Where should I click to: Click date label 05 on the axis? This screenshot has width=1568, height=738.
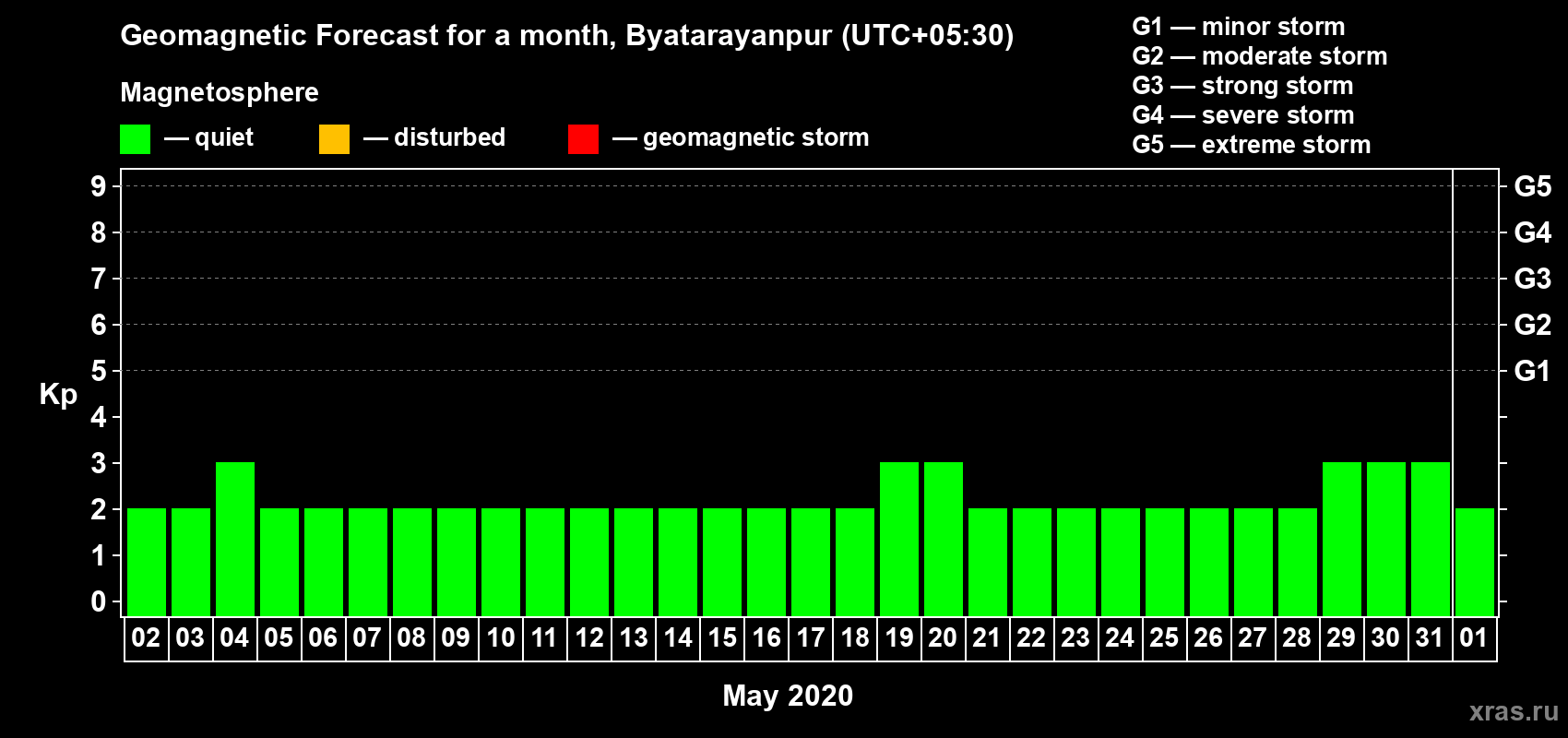pos(279,638)
